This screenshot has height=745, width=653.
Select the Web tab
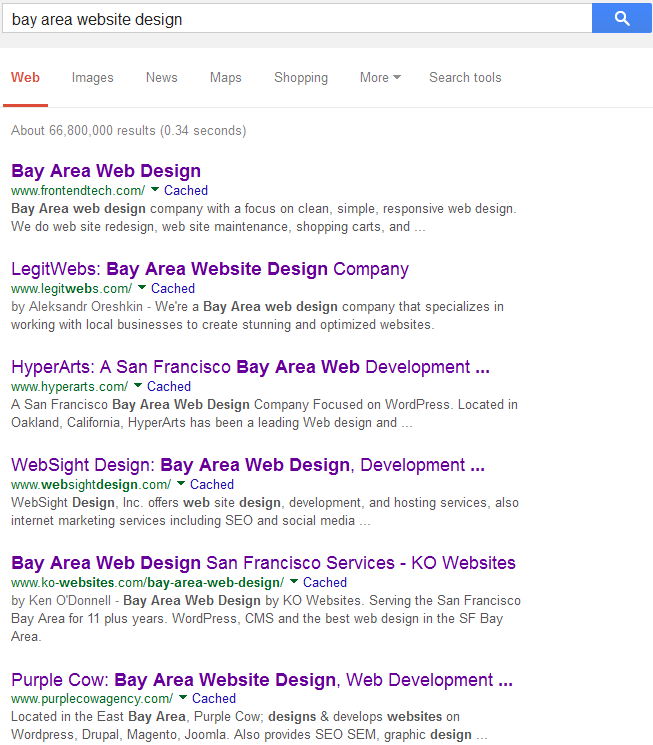coord(25,77)
